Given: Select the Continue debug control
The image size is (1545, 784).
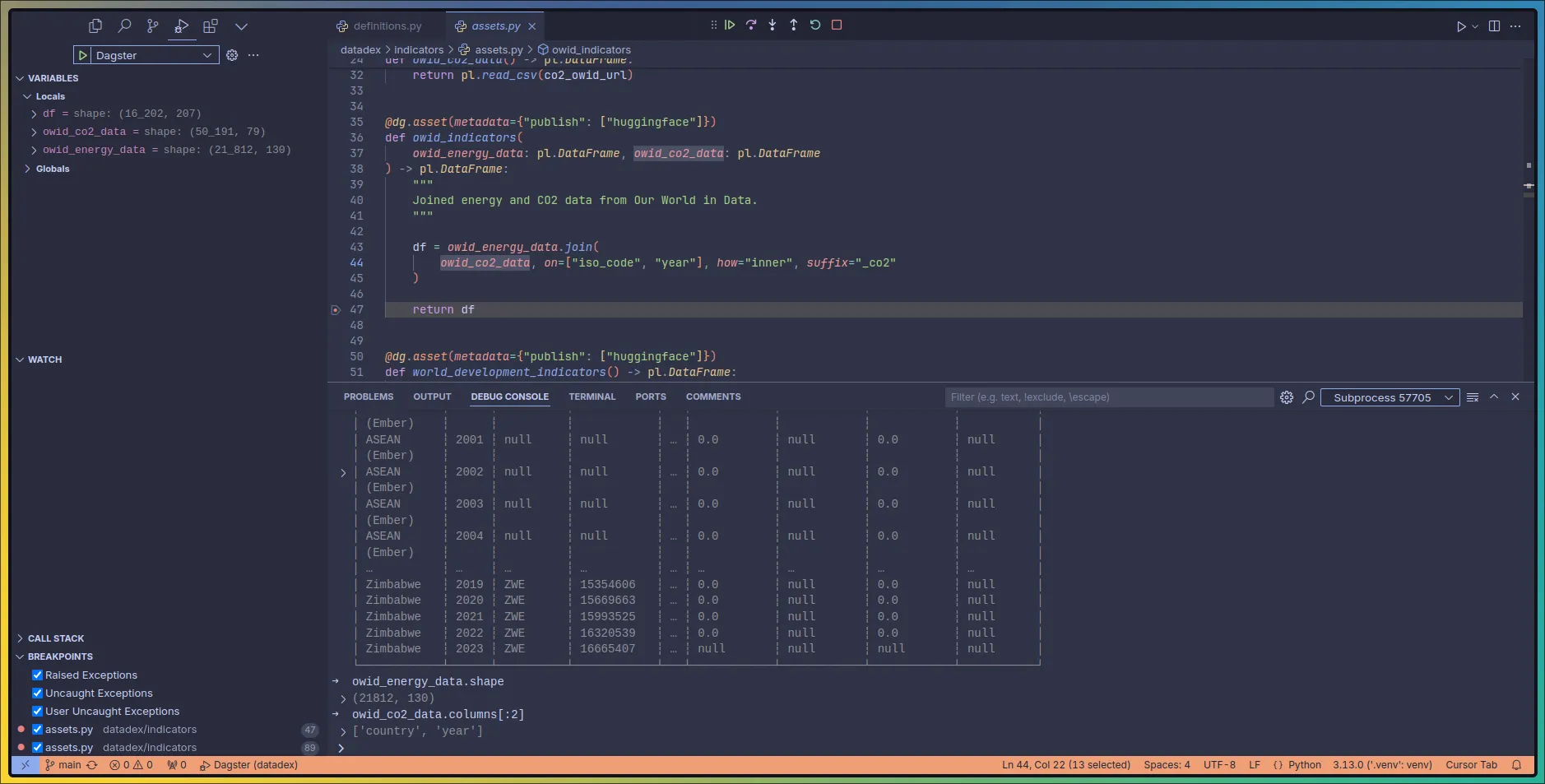Looking at the screenshot, I should click(x=729, y=25).
